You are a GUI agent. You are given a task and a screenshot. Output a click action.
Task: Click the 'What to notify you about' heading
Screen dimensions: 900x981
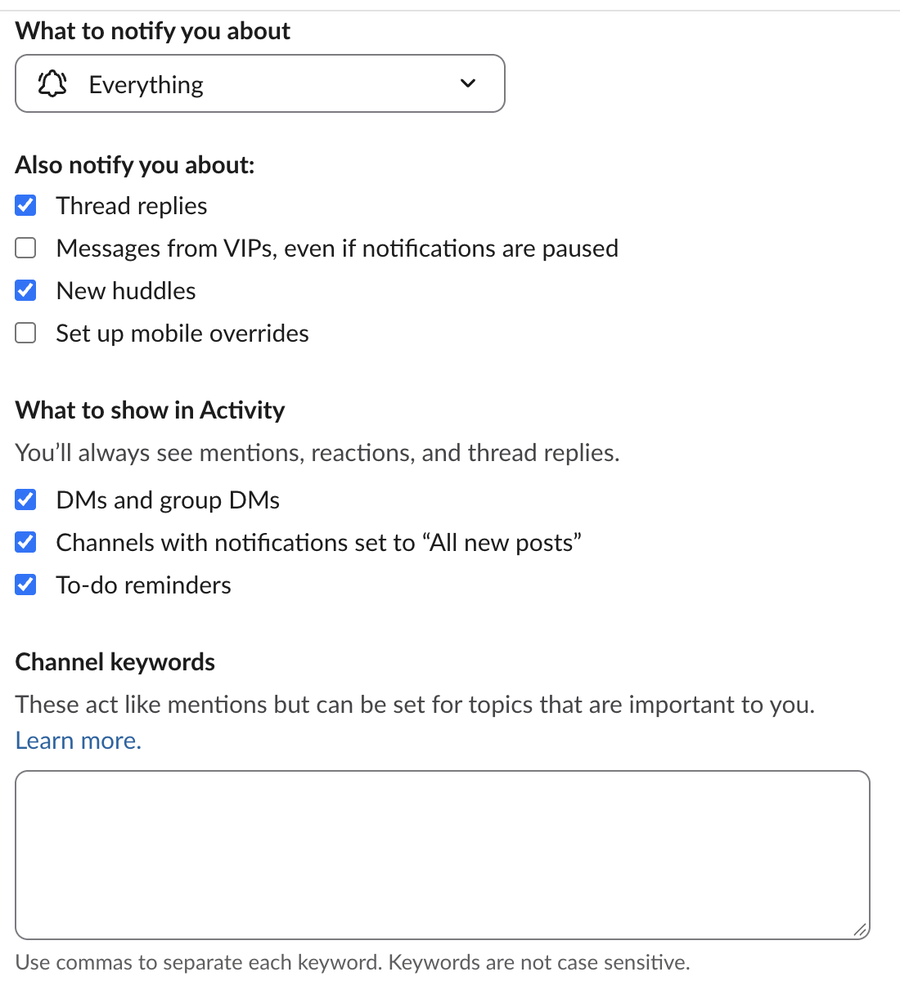point(153,31)
